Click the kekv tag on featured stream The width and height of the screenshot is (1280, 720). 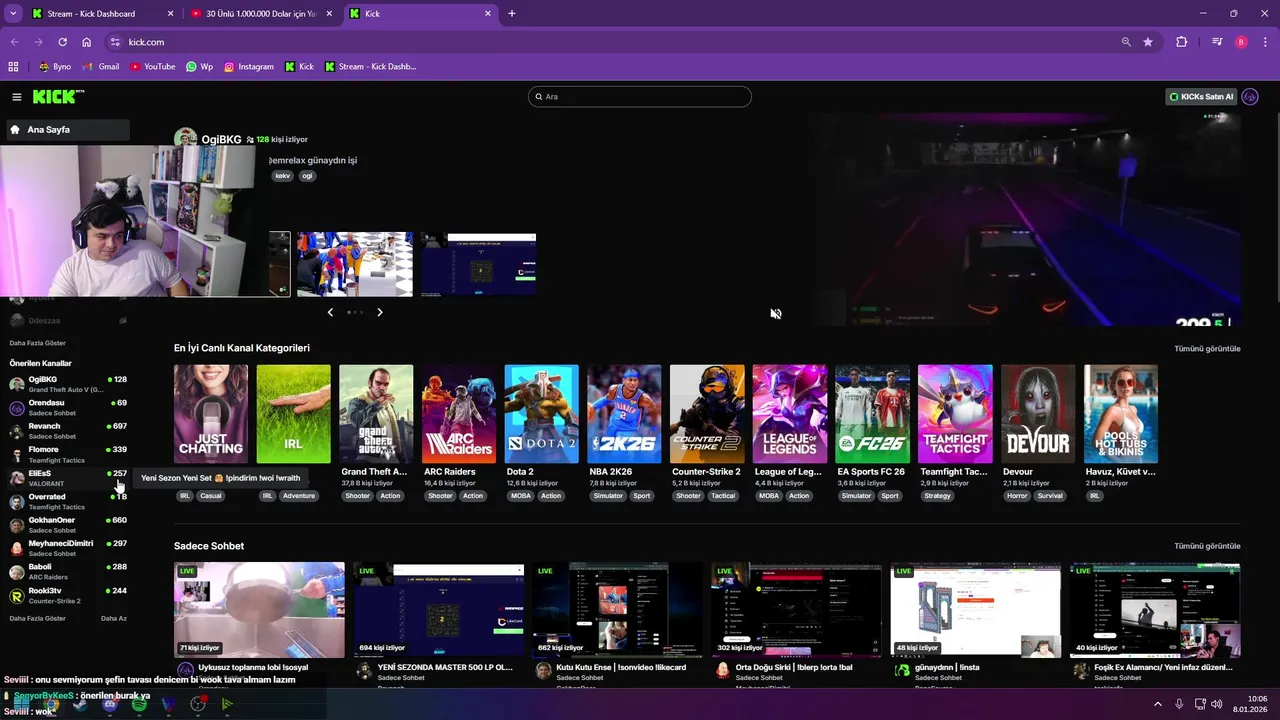(282, 176)
